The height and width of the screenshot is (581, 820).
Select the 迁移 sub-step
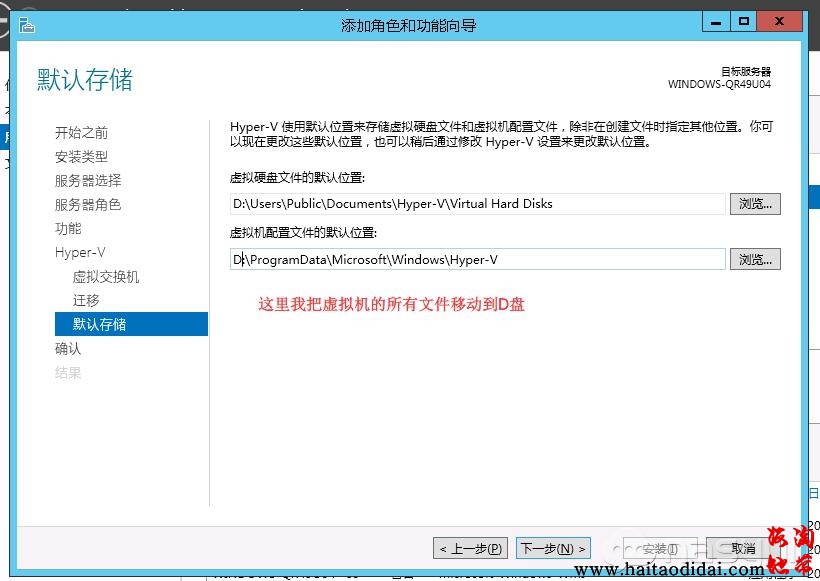click(x=86, y=301)
